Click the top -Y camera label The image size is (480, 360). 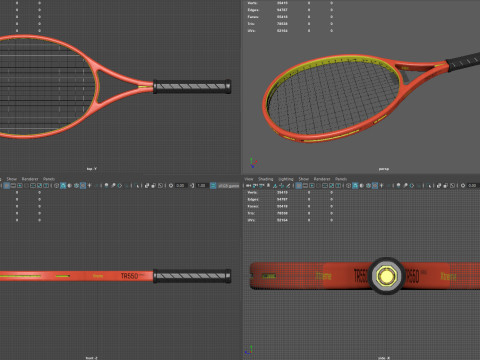tap(92, 169)
